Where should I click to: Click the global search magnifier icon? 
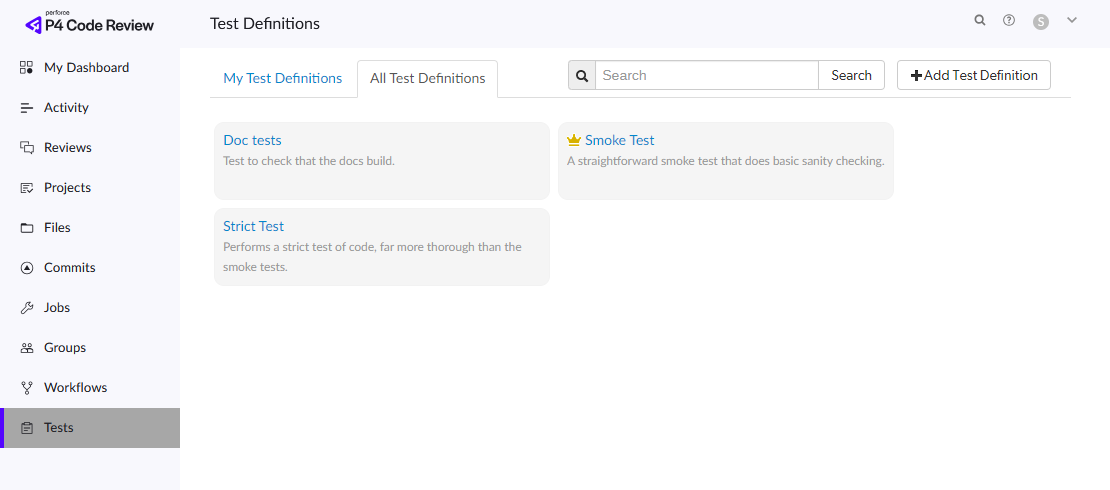pyautogui.click(x=980, y=20)
